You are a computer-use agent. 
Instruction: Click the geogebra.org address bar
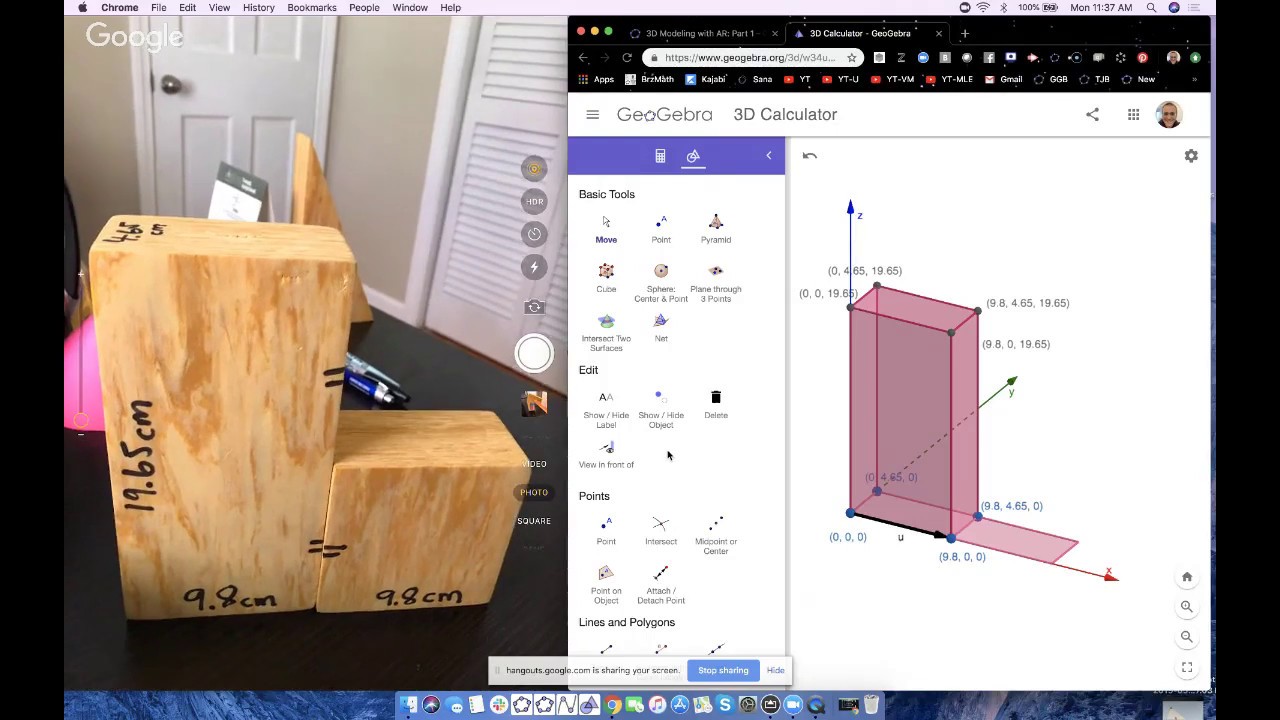click(750, 58)
